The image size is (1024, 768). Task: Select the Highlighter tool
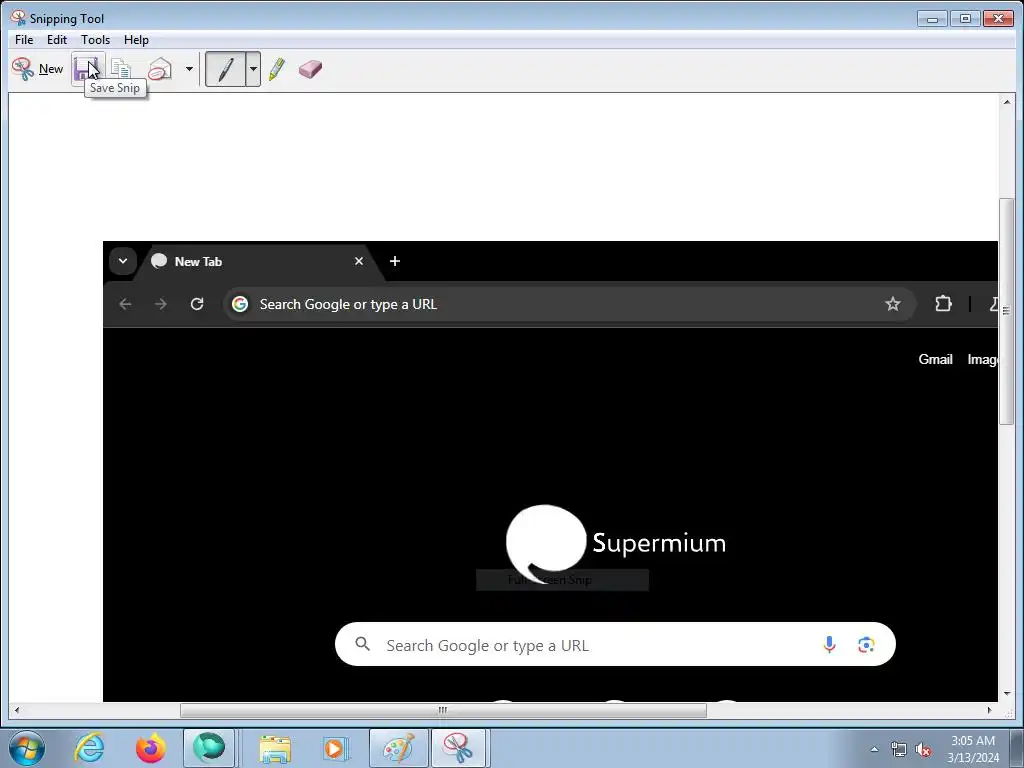(x=277, y=69)
